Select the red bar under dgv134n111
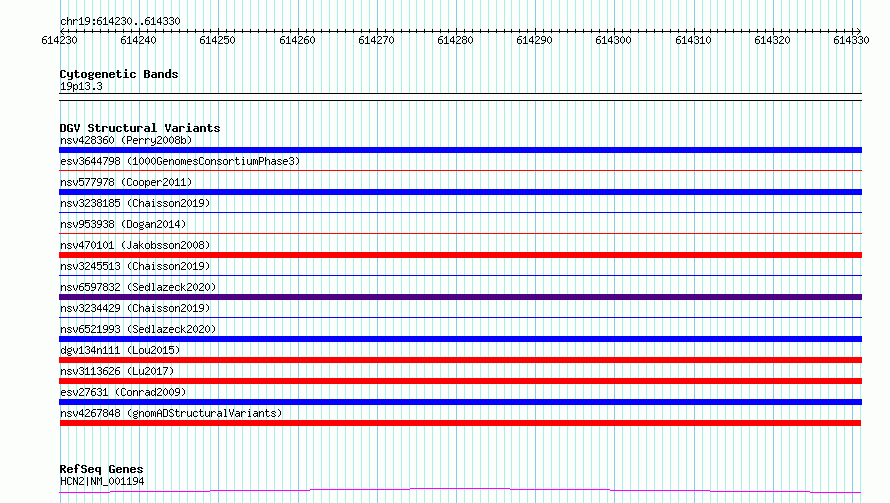The height and width of the screenshot is (503, 890). [460, 360]
